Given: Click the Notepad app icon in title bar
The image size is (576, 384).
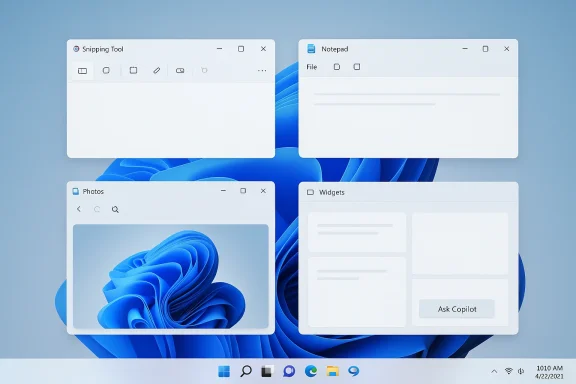Looking at the screenshot, I should 311,49.
